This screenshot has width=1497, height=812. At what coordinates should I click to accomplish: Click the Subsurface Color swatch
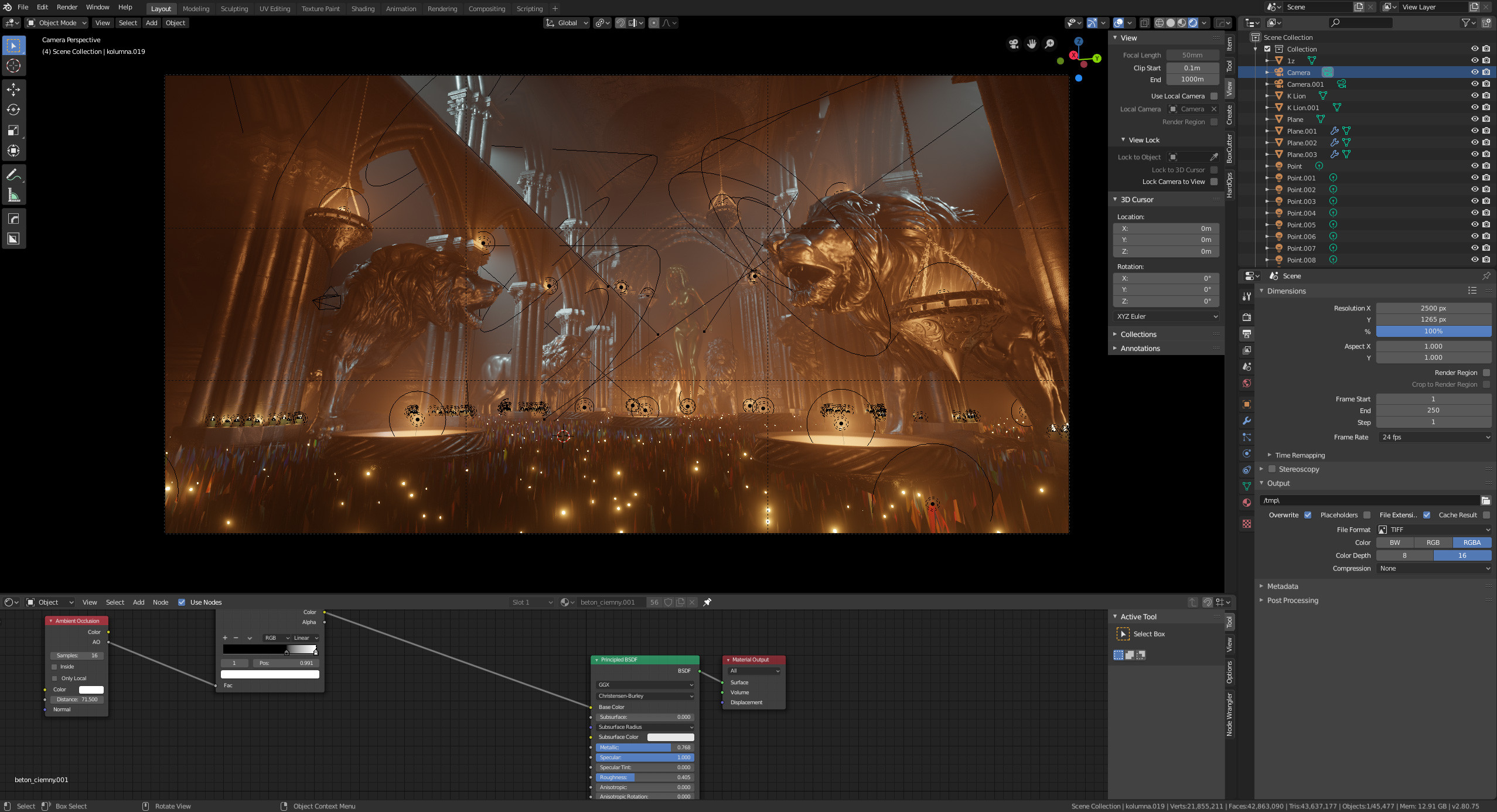click(x=670, y=737)
